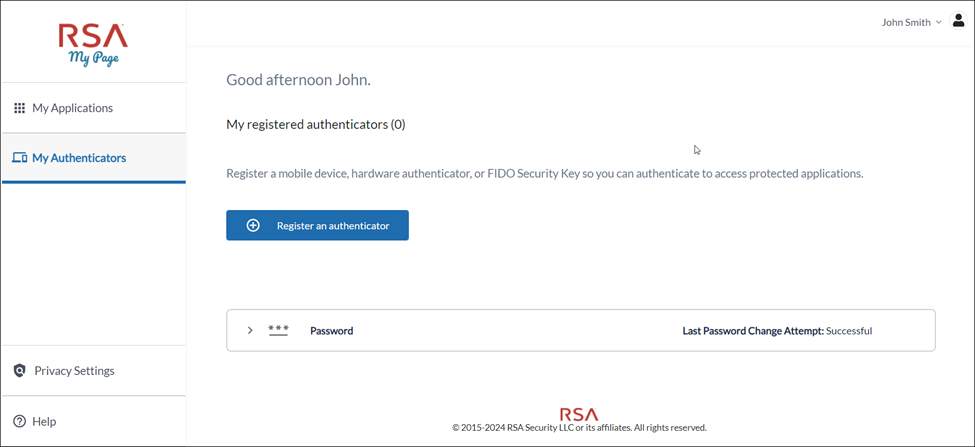Click the plus icon on Register button
Screen dimensions: 975x447
pos(253,226)
